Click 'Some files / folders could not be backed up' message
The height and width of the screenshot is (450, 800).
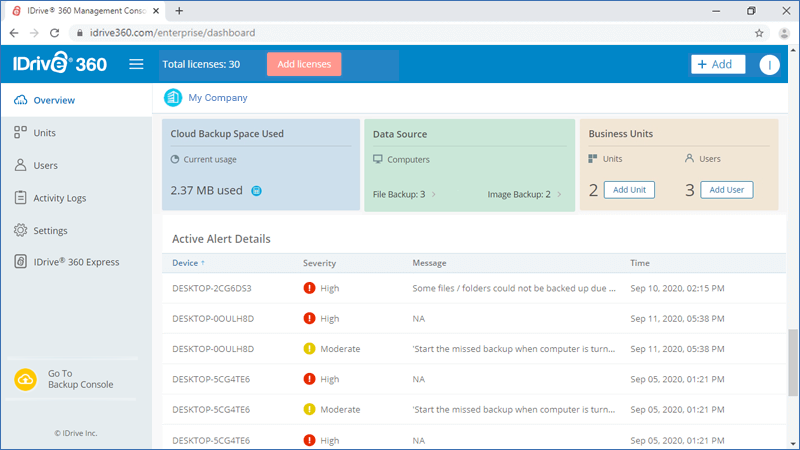click(x=514, y=288)
